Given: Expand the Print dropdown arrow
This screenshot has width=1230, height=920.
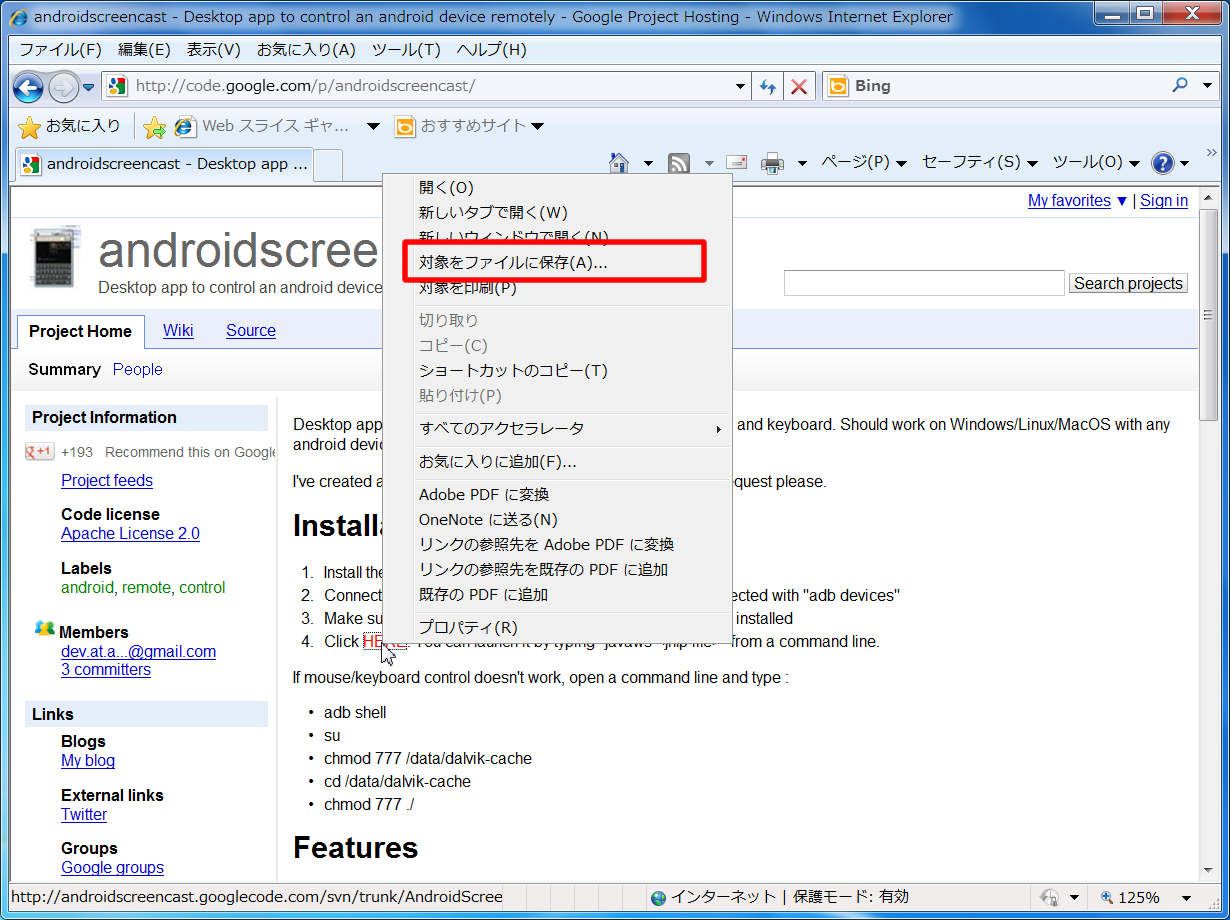Looking at the screenshot, I should click(x=801, y=163).
